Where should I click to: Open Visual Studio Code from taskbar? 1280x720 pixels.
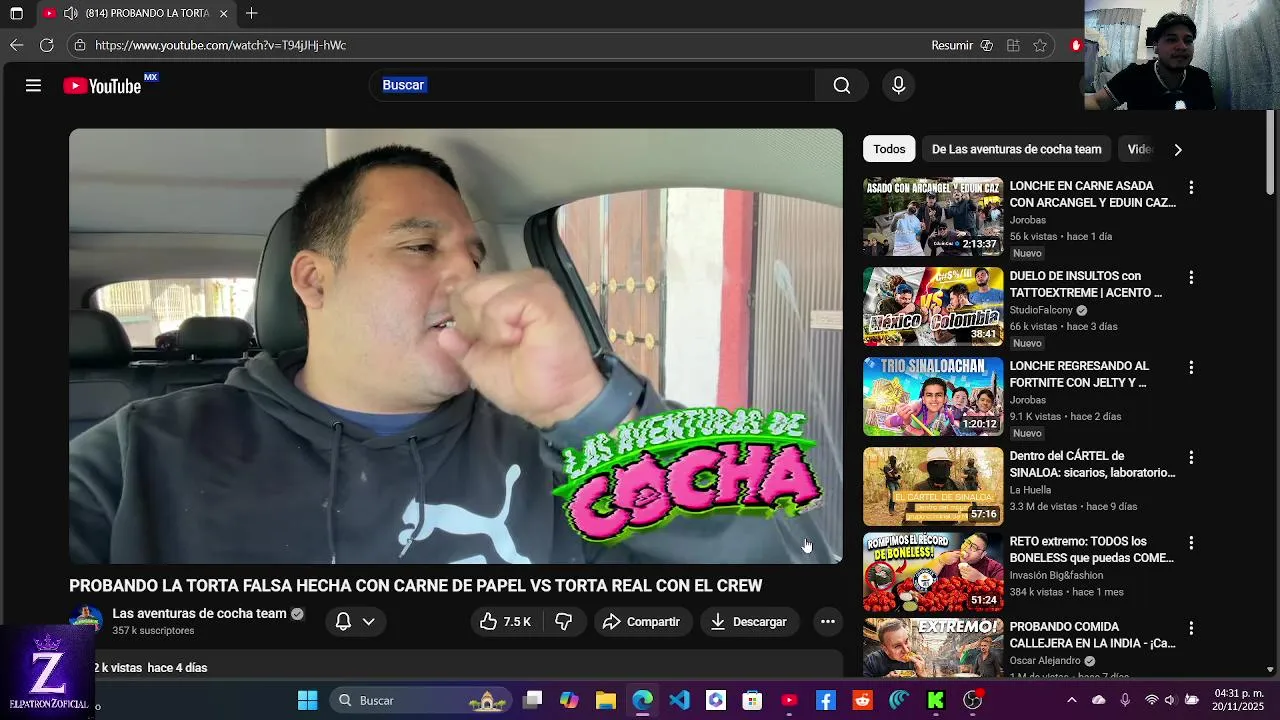pos(679,700)
